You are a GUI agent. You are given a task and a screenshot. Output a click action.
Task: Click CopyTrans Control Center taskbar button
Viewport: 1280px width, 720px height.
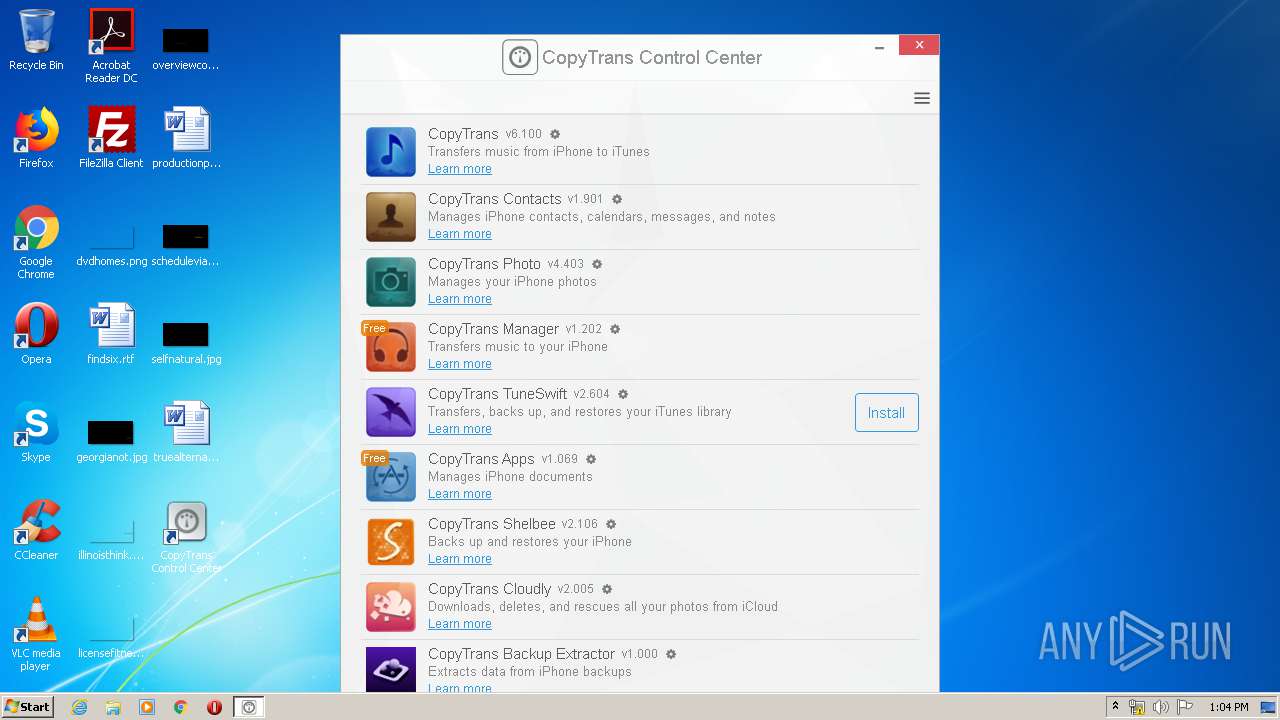pos(249,707)
